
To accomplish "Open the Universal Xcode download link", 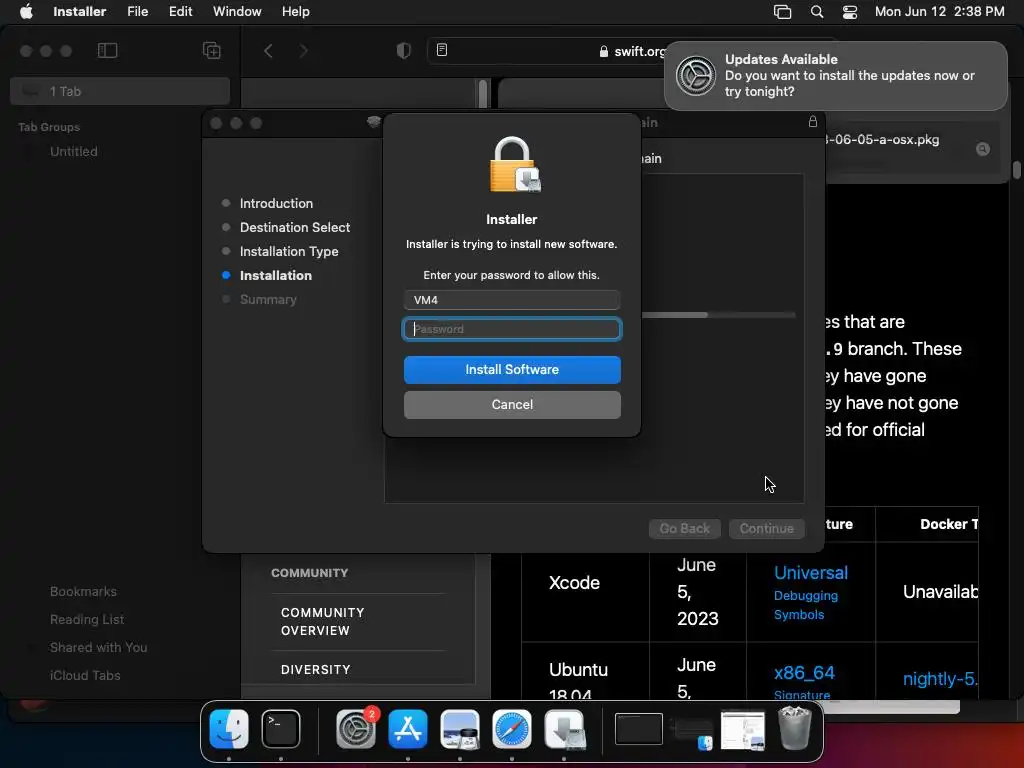I will click(x=810, y=573).
